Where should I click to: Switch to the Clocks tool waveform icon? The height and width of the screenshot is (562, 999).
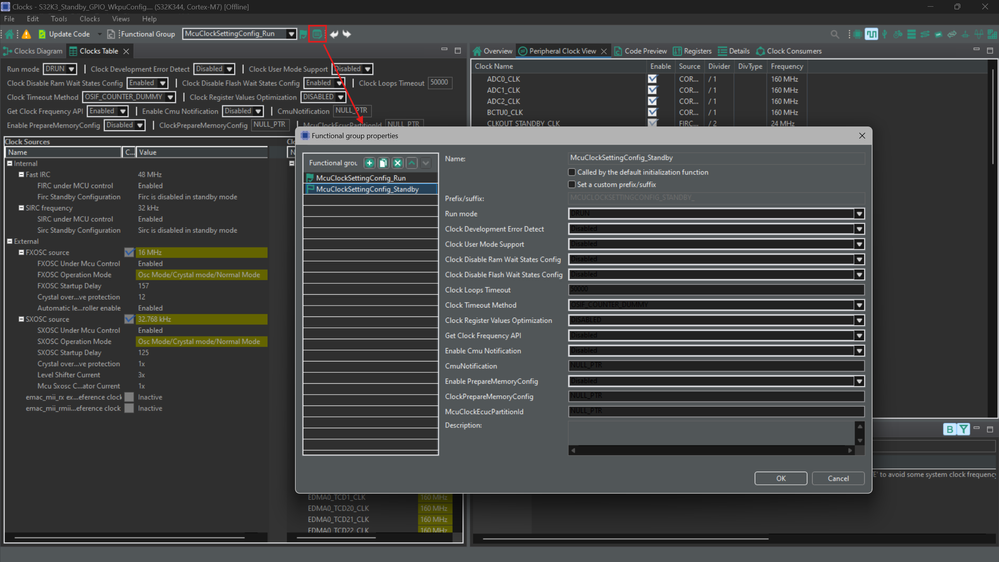click(x=871, y=34)
